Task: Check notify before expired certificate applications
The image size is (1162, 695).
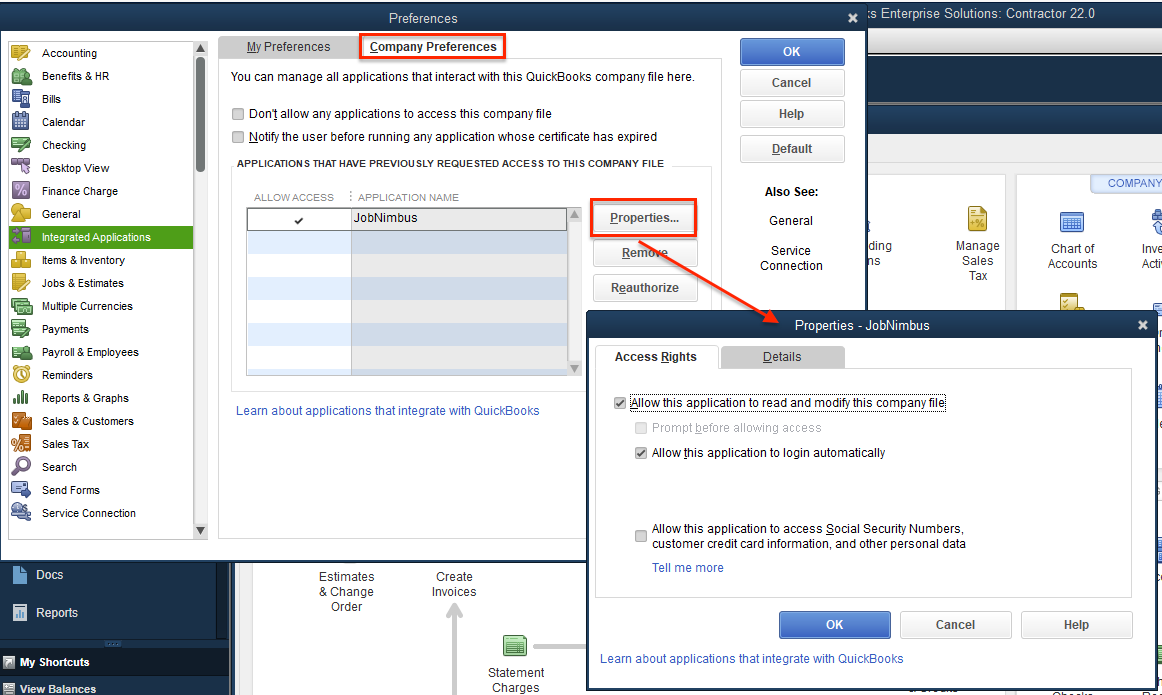Action: 238,137
